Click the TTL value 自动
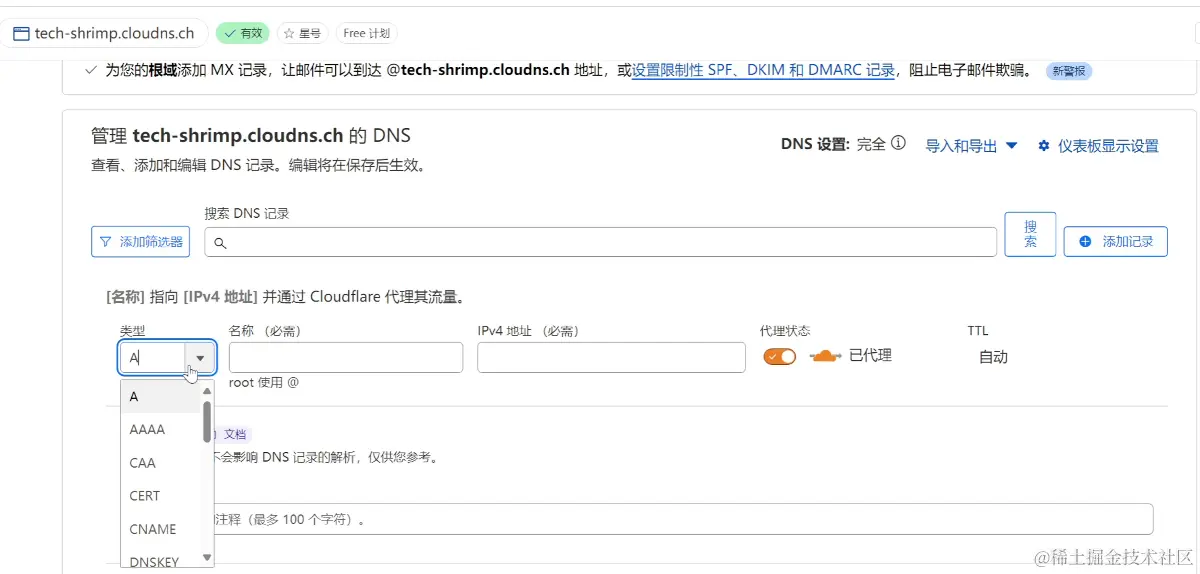 coord(993,357)
